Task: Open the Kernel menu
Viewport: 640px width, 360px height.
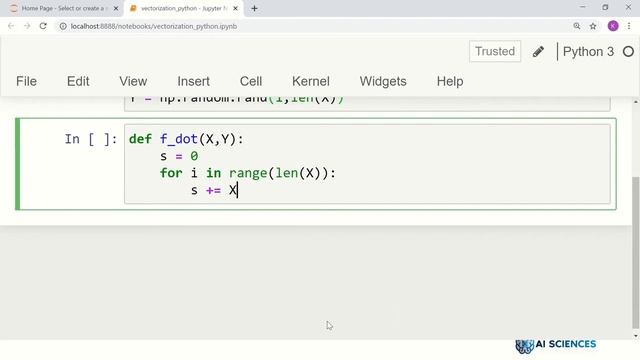Action: point(311,81)
